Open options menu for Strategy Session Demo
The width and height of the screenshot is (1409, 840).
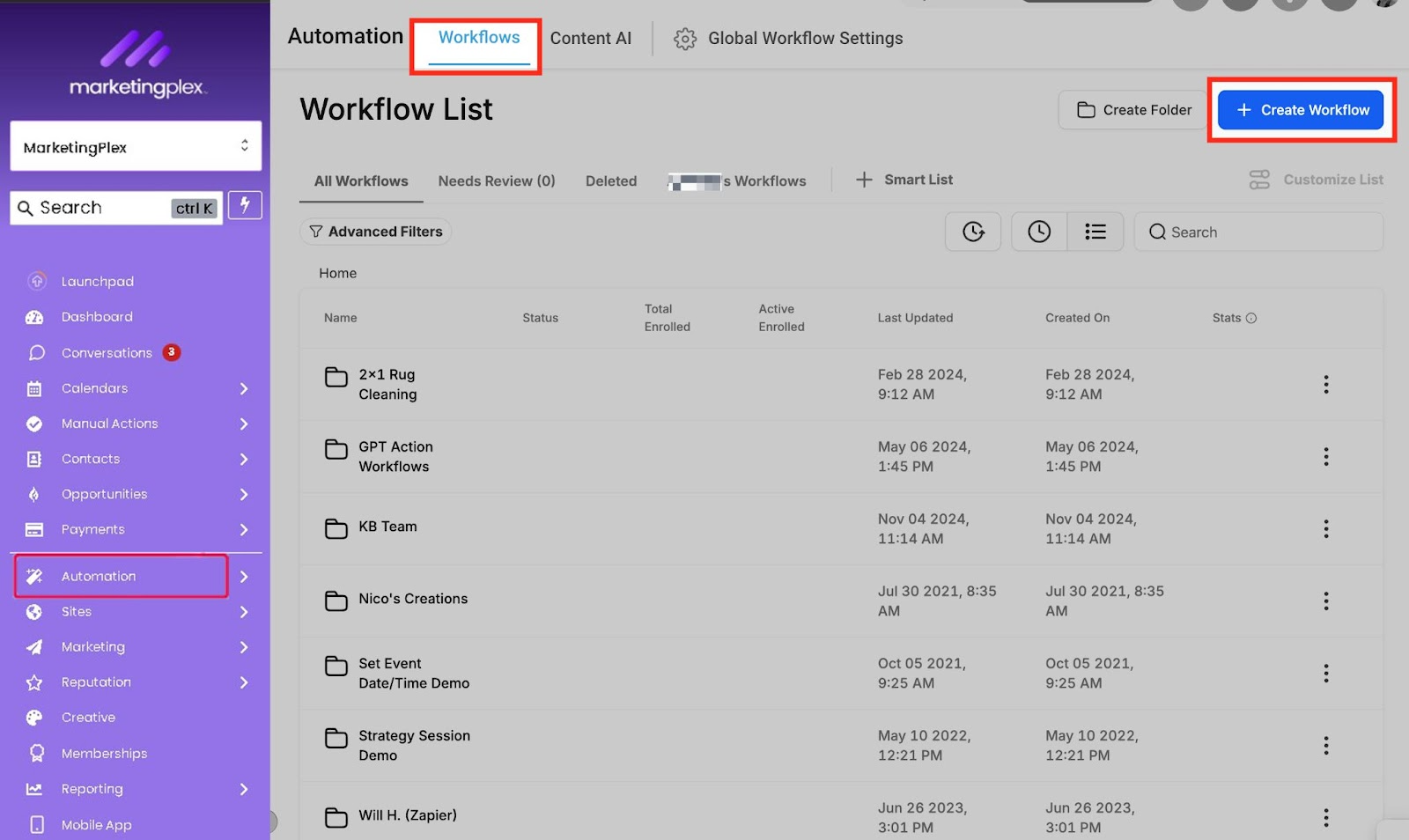[x=1325, y=746]
